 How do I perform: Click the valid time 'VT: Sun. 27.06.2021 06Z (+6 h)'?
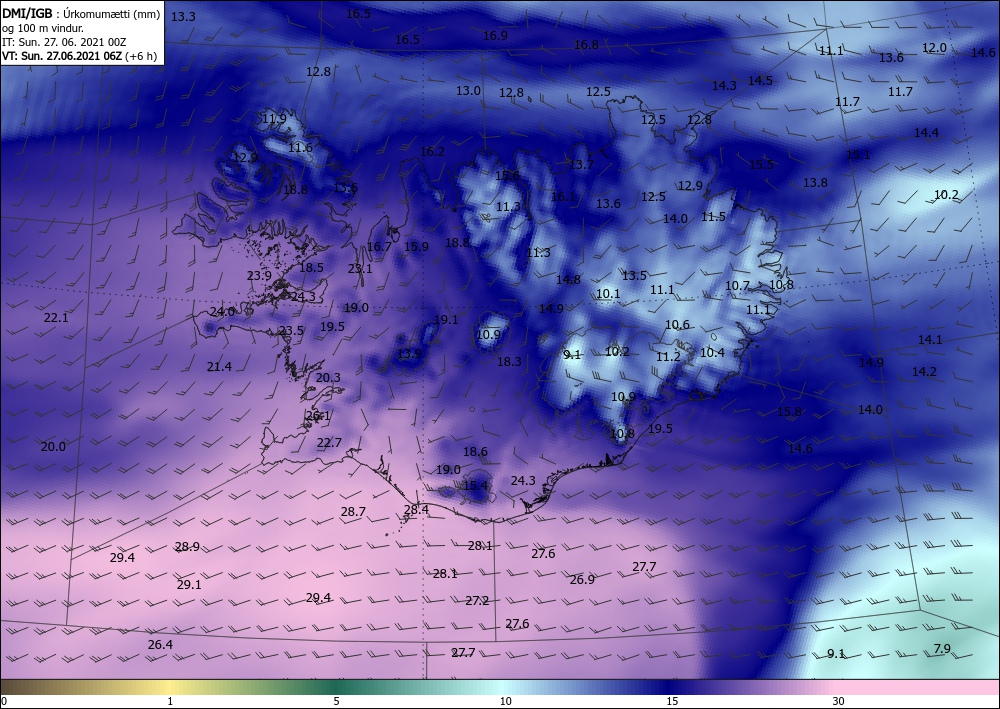click(79, 55)
